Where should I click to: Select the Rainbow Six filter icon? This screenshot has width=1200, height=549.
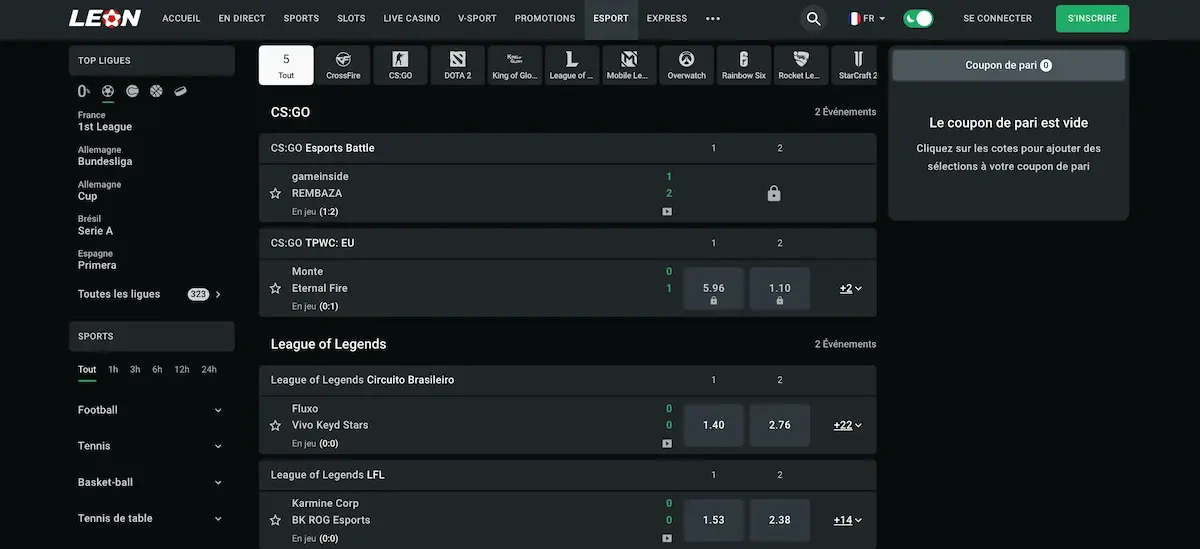coord(743,65)
